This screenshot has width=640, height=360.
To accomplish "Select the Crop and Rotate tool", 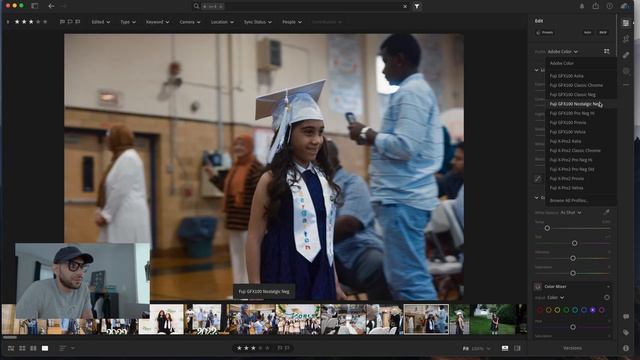I will pos(626,39).
